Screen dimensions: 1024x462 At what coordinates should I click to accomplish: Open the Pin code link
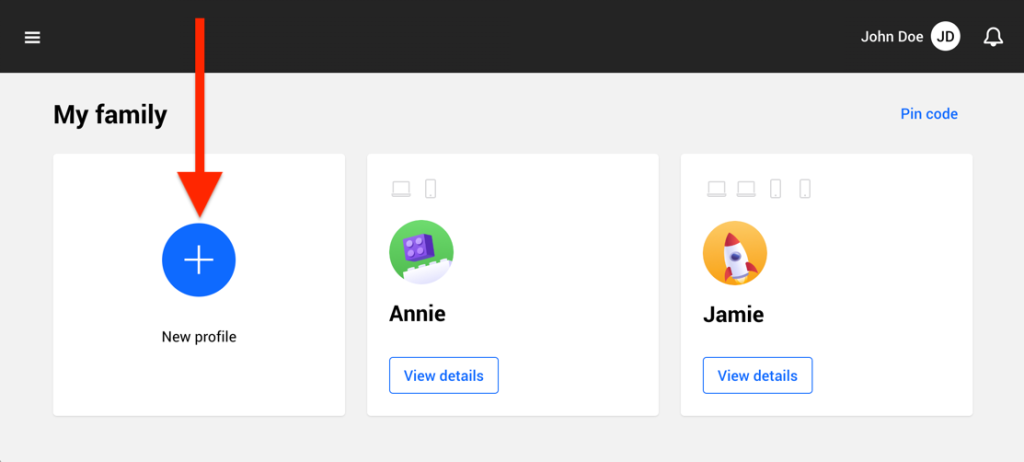pos(929,114)
